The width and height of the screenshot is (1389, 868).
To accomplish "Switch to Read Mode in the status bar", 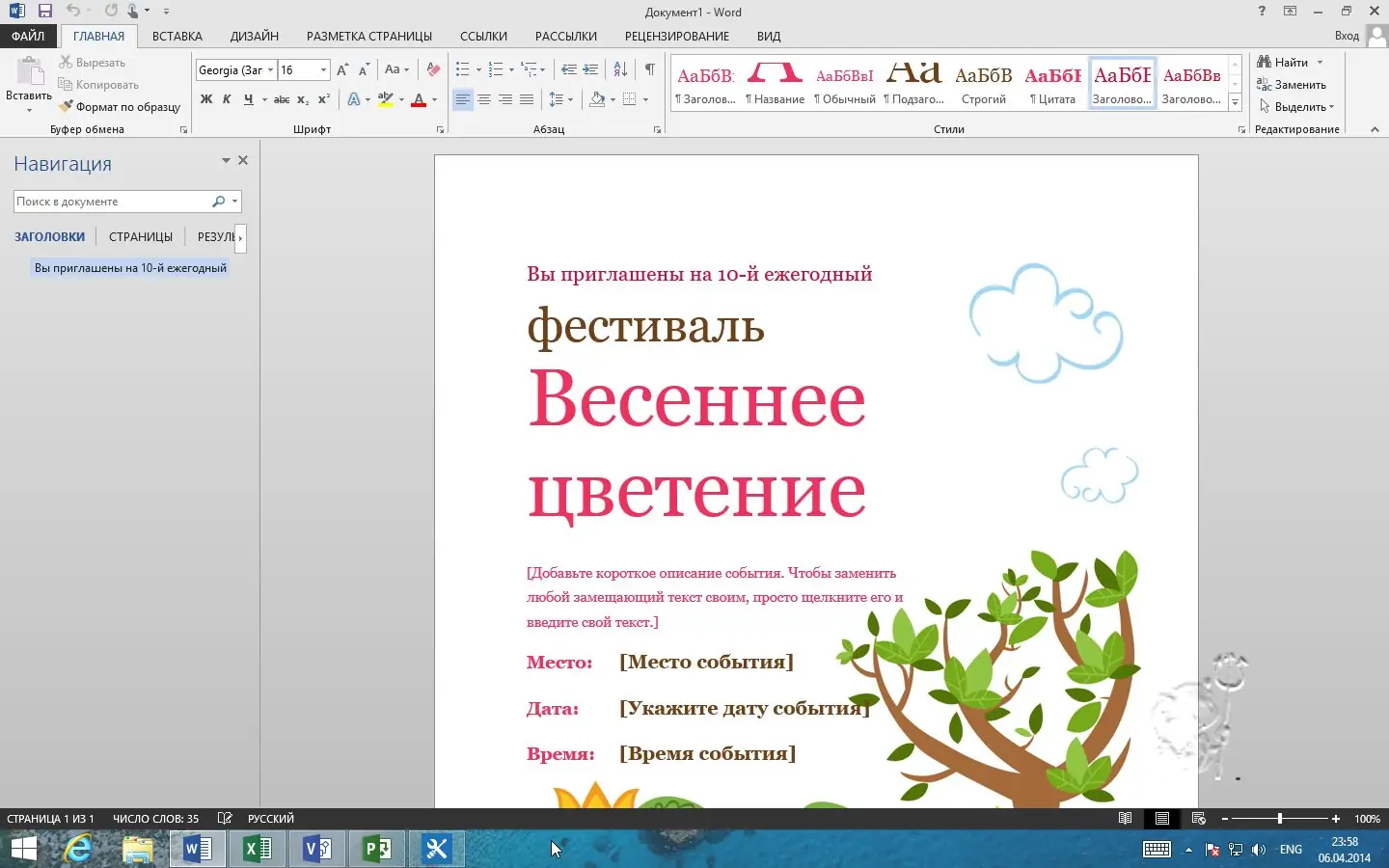I will 1126,818.
